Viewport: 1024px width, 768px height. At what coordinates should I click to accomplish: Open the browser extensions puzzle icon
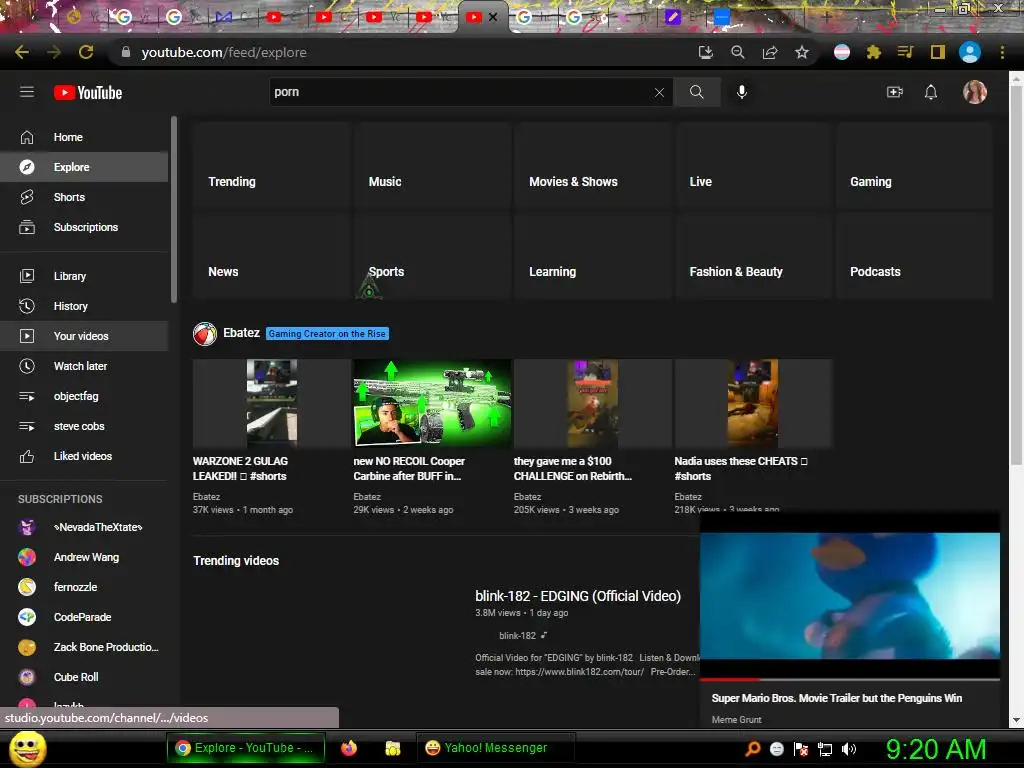(x=874, y=52)
